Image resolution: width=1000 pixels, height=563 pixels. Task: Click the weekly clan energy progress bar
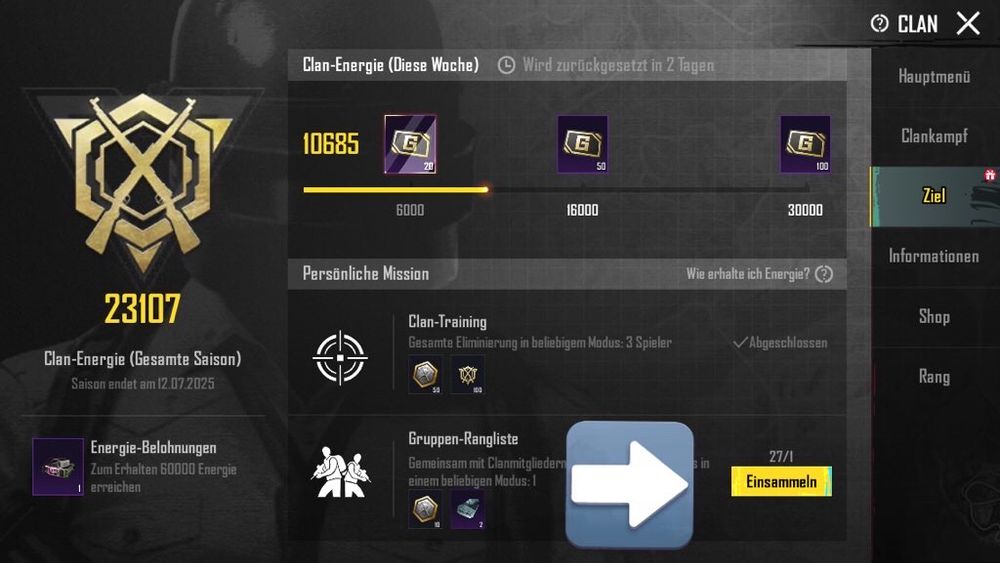pos(556,189)
